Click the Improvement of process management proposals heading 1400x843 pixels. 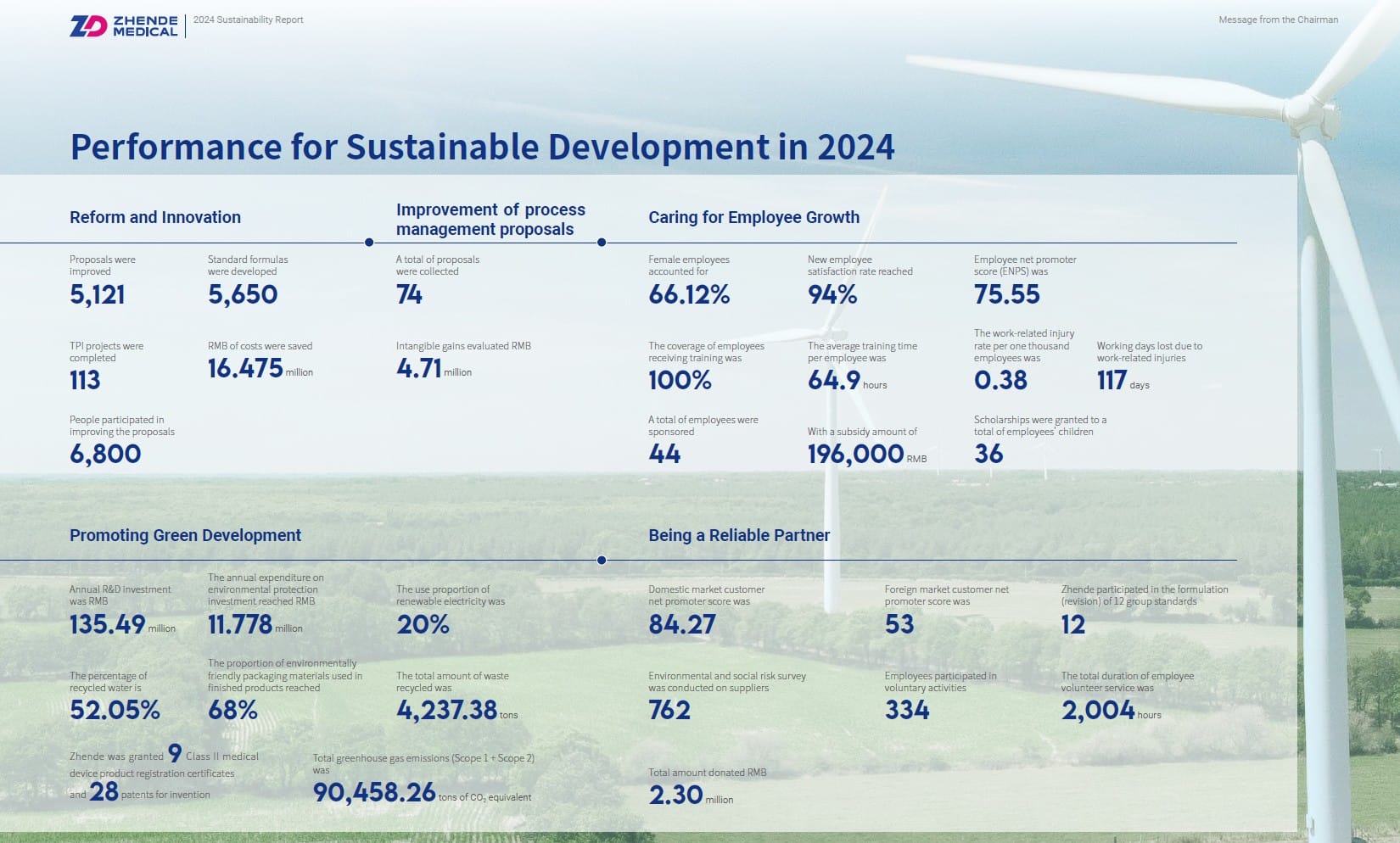click(x=490, y=219)
